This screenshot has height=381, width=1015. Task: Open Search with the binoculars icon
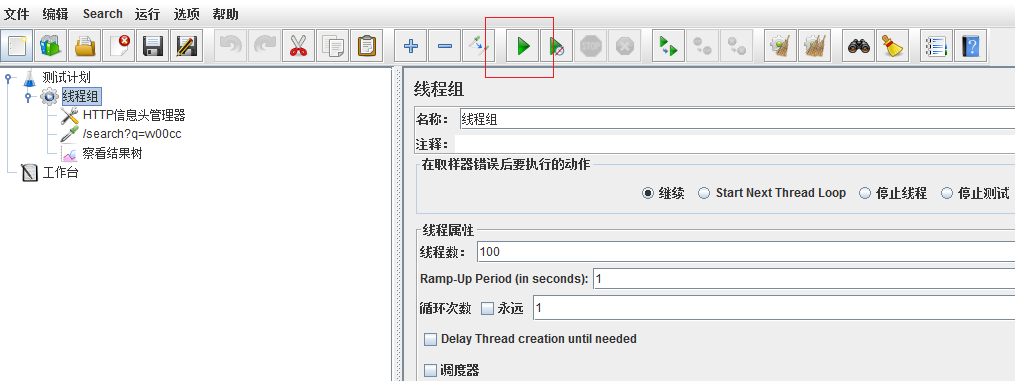point(859,46)
